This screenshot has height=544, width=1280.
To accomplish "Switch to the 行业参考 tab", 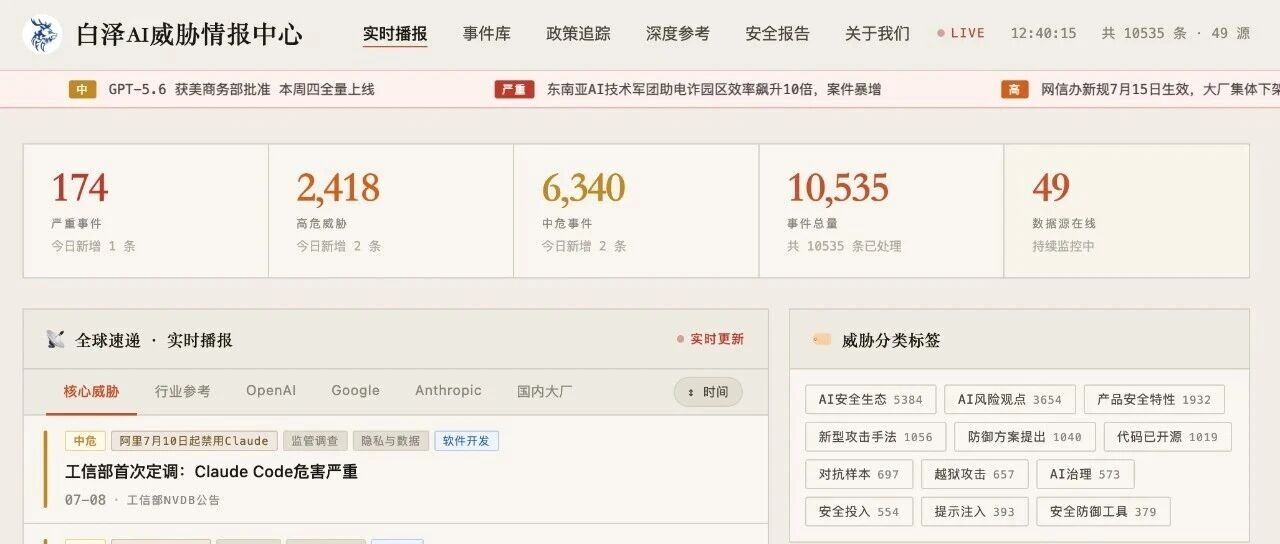I will [183, 391].
